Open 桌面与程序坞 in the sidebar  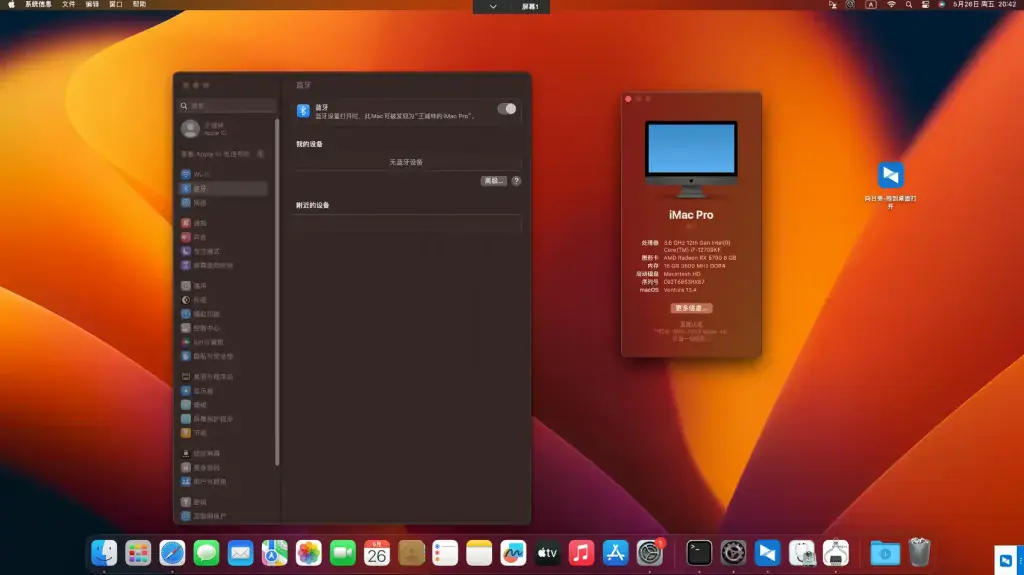pyautogui.click(x=223, y=377)
